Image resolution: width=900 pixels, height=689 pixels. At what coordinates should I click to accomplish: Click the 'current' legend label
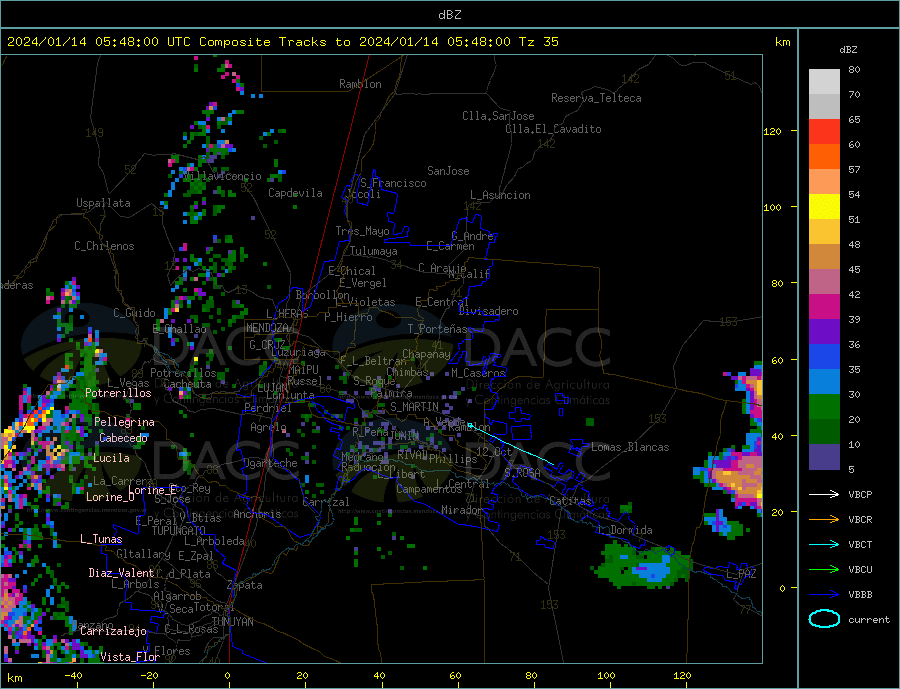point(869,620)
